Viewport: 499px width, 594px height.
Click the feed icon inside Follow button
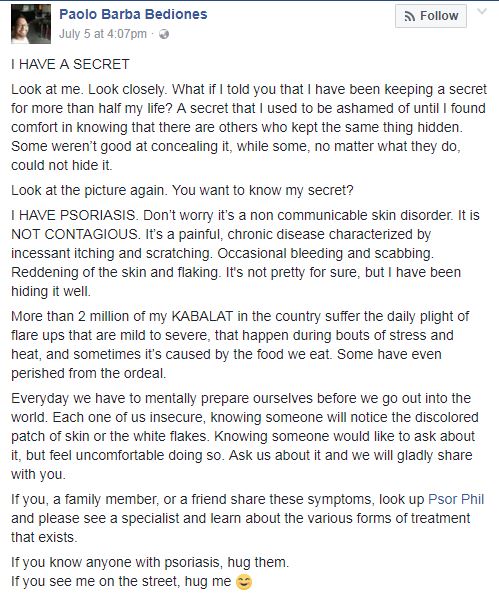(x=410, y=16)
